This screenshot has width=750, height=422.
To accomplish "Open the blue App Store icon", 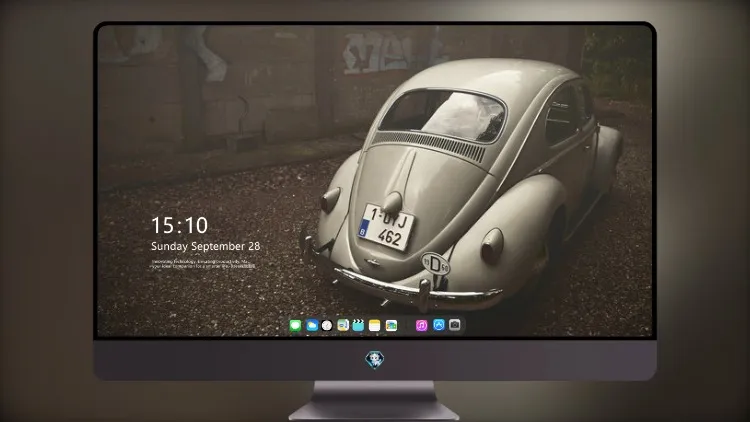I will [x=439, y=325].
